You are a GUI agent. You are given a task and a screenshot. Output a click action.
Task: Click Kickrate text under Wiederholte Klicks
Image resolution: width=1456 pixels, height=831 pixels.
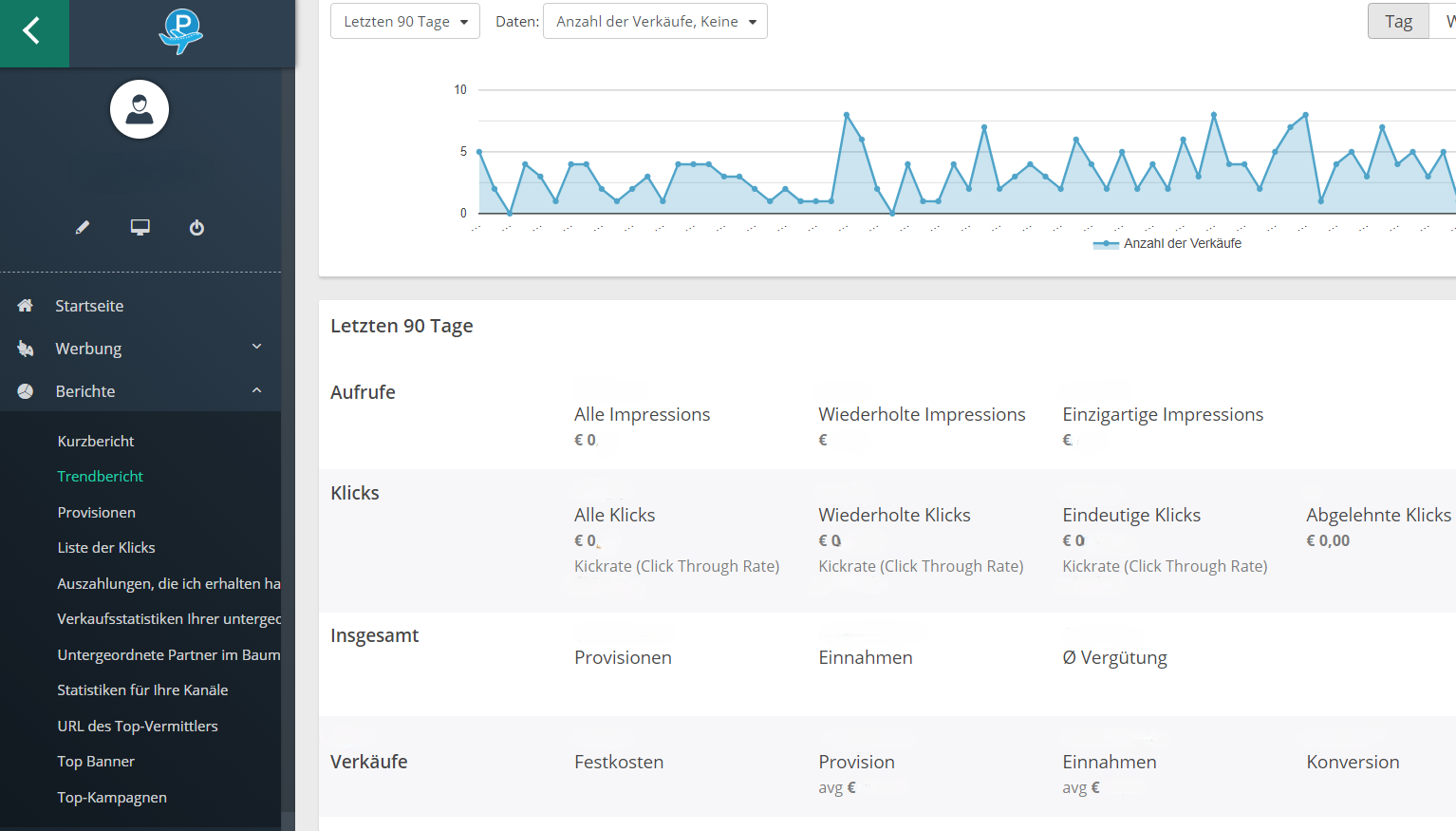click(x=921, y=566)
